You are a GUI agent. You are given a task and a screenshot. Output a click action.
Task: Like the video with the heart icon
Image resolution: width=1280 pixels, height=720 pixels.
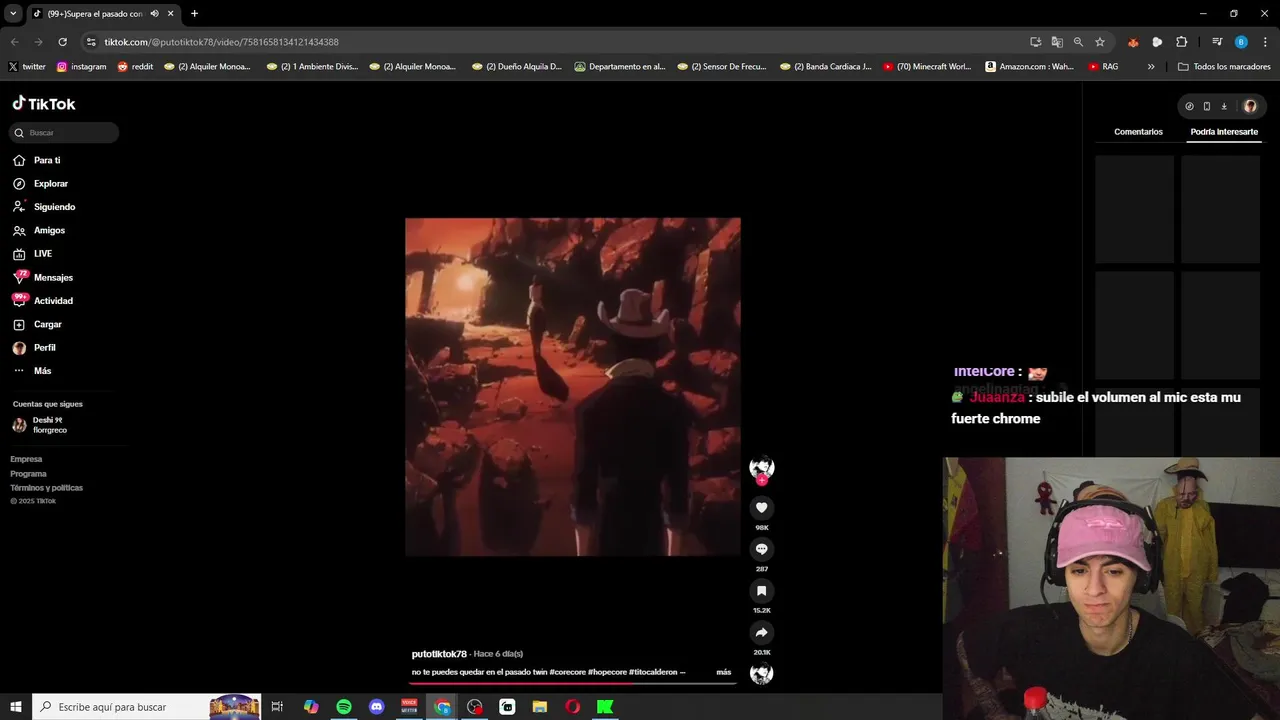pos(761,508)
